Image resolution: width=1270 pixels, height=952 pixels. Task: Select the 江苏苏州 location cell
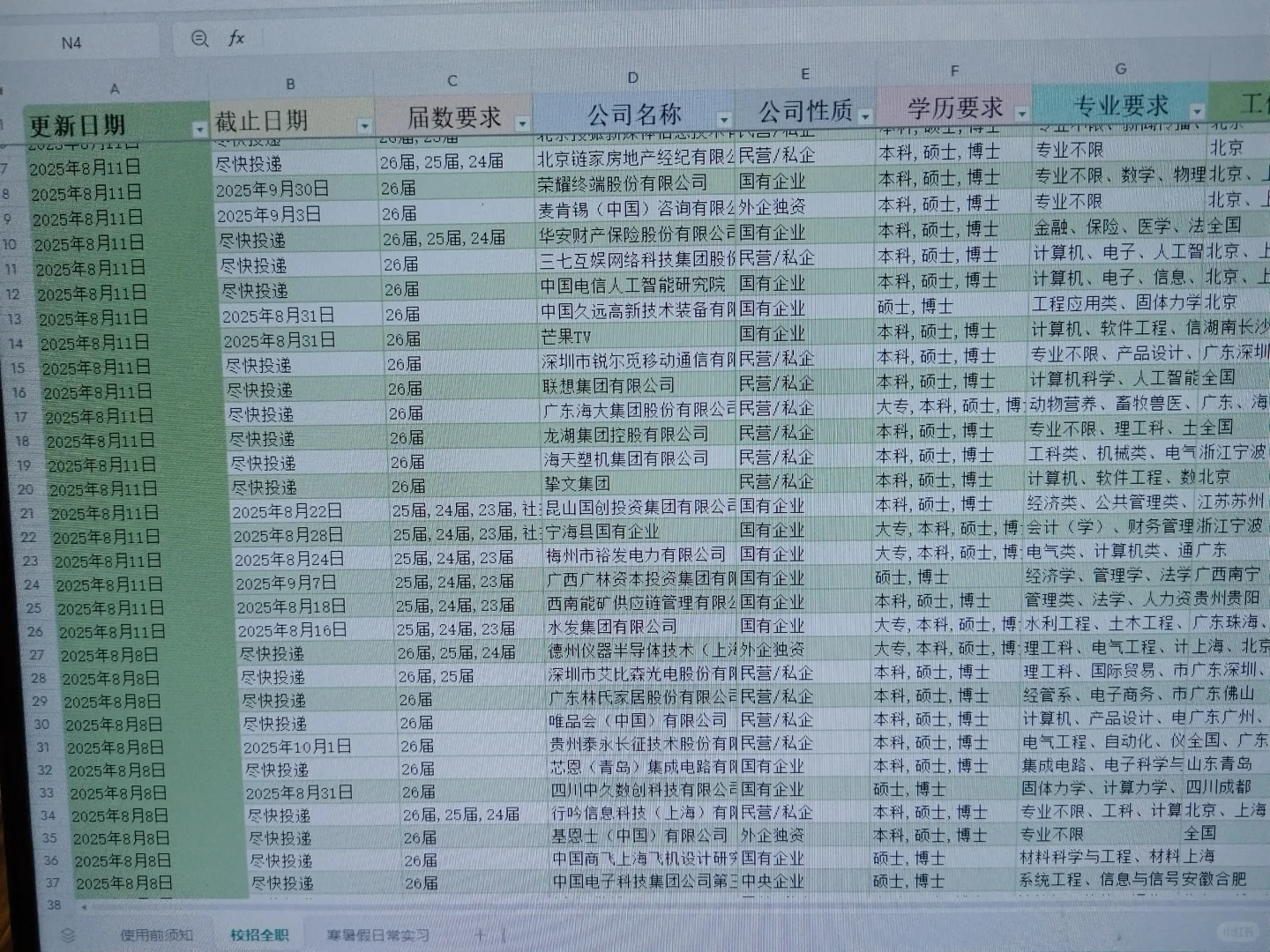[1230, 501]
